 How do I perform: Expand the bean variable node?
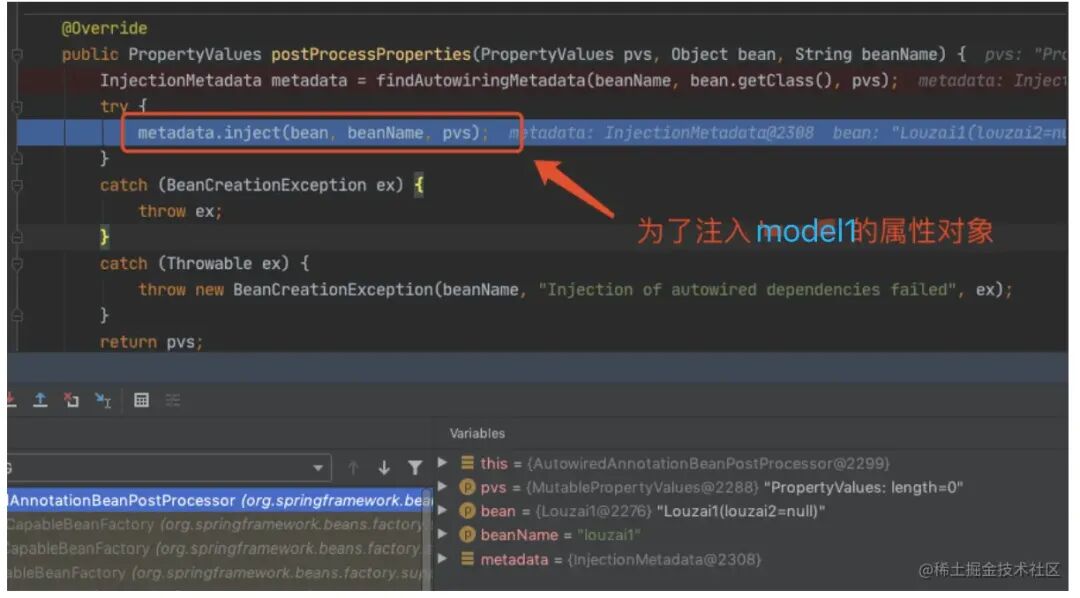click(x=443, y=511)
